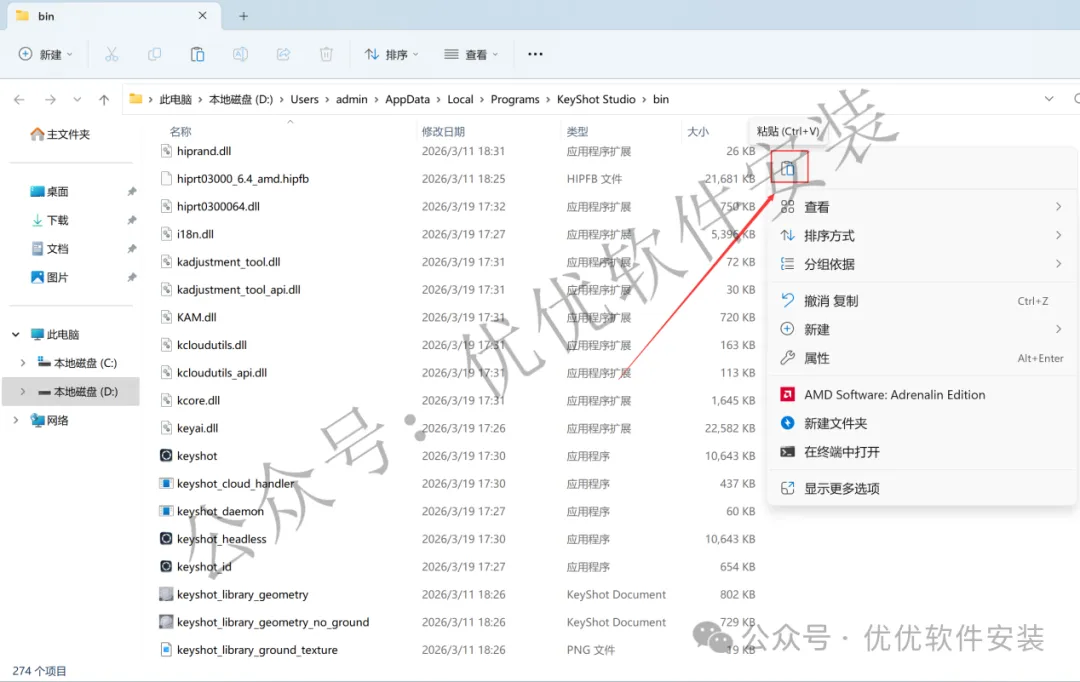The width and height of the screenshot is (1080, 682).
Task: Open 图片 in the sidebar
Action: click(50, 278)
